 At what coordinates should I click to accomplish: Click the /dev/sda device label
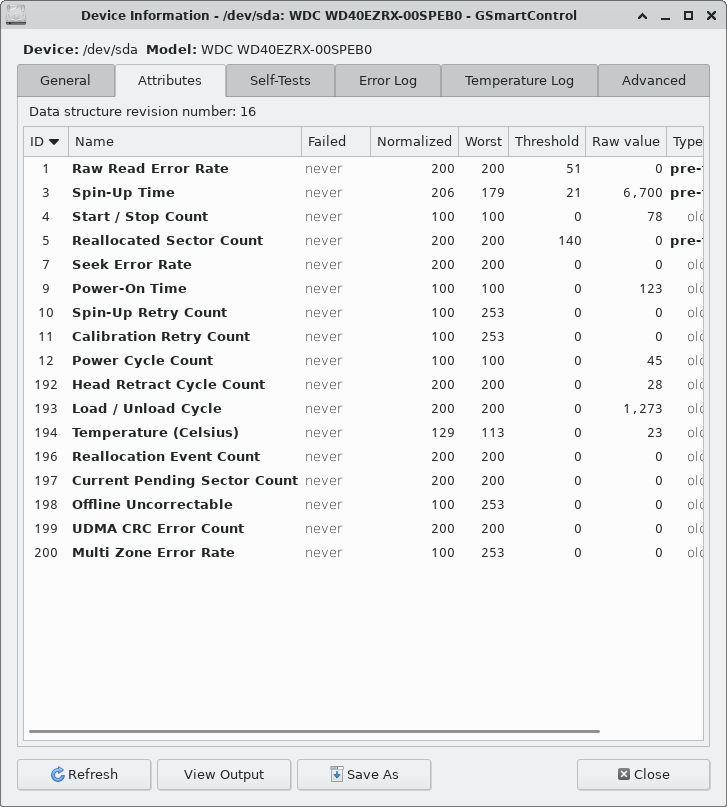[x=110, y=50]
